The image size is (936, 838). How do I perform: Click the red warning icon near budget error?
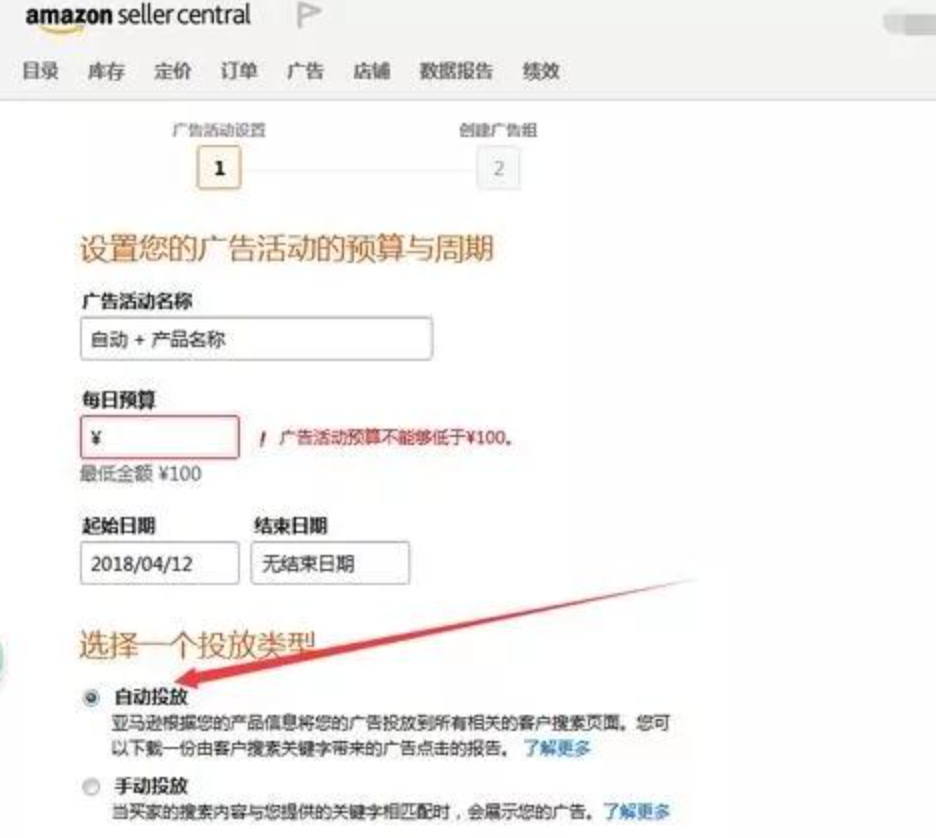coord(263,439)
